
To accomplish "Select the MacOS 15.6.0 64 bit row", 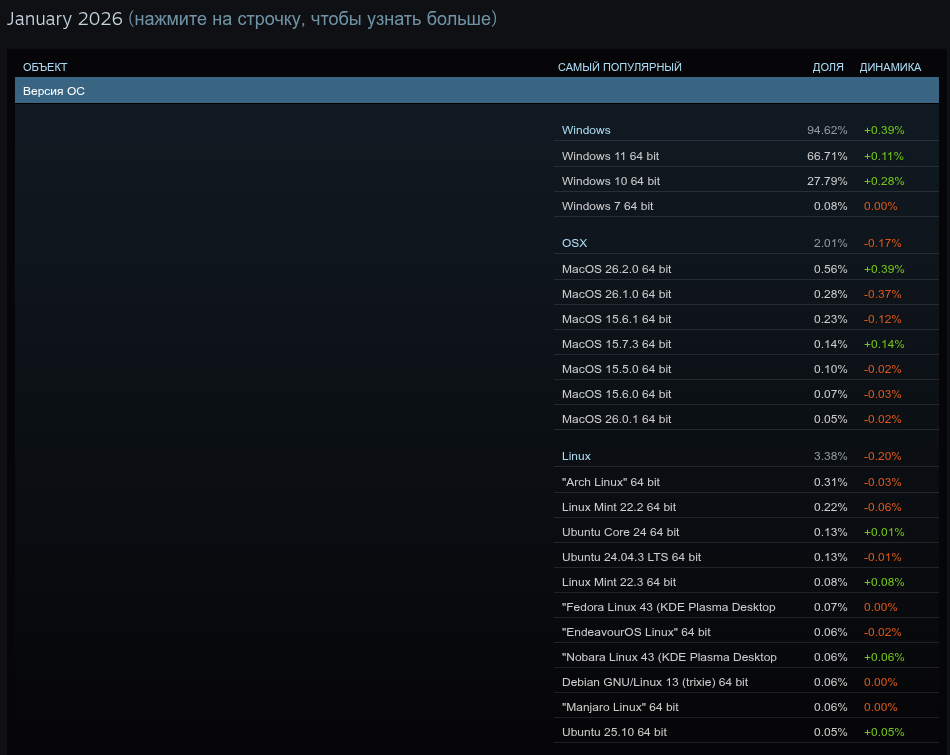I will 746,394.
